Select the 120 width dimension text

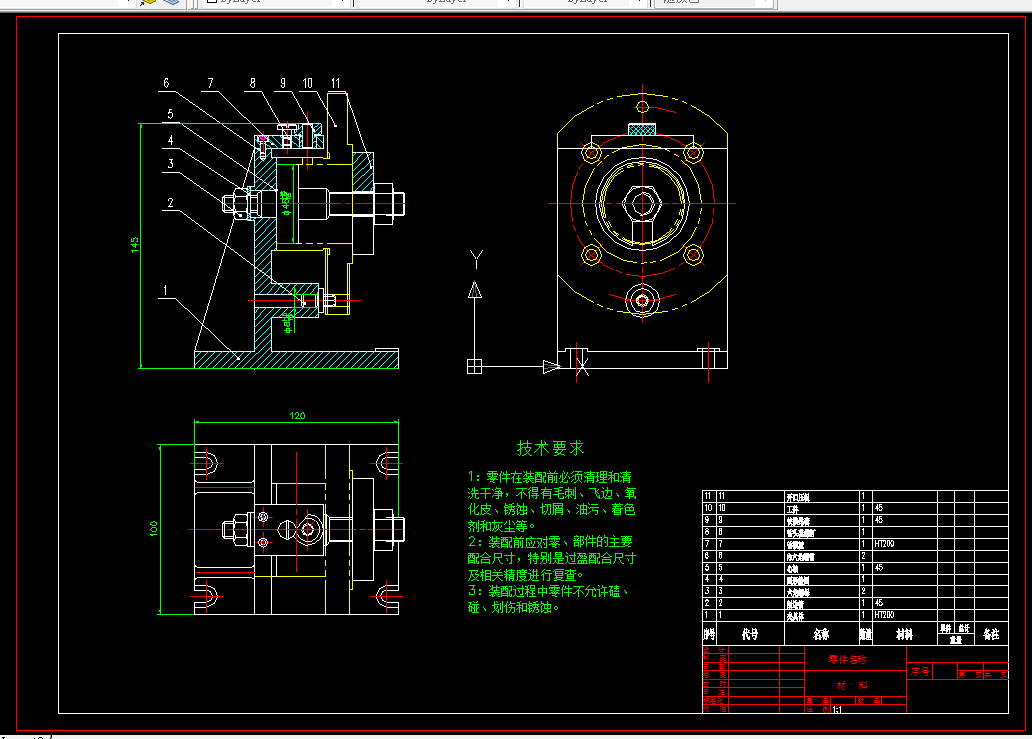[x=297, y=415]
